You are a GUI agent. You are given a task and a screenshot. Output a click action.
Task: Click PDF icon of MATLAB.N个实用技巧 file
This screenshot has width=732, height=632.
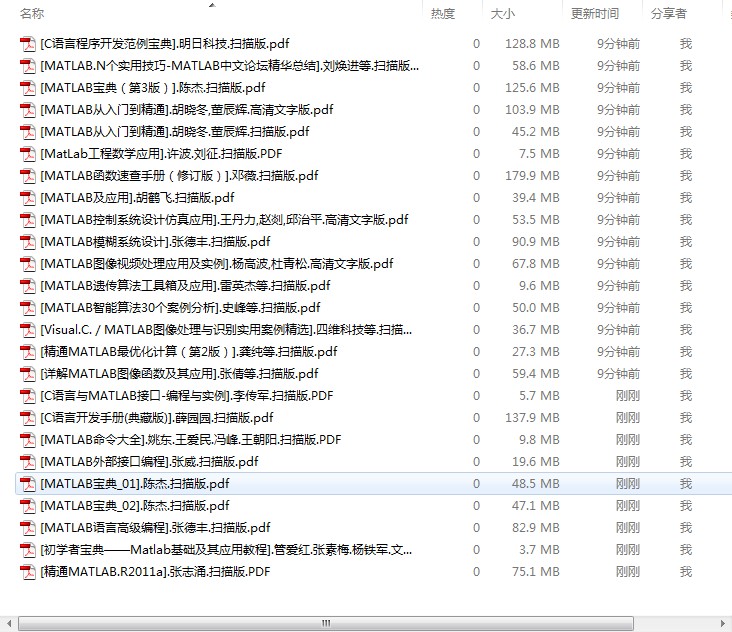(x=28, y=66)
